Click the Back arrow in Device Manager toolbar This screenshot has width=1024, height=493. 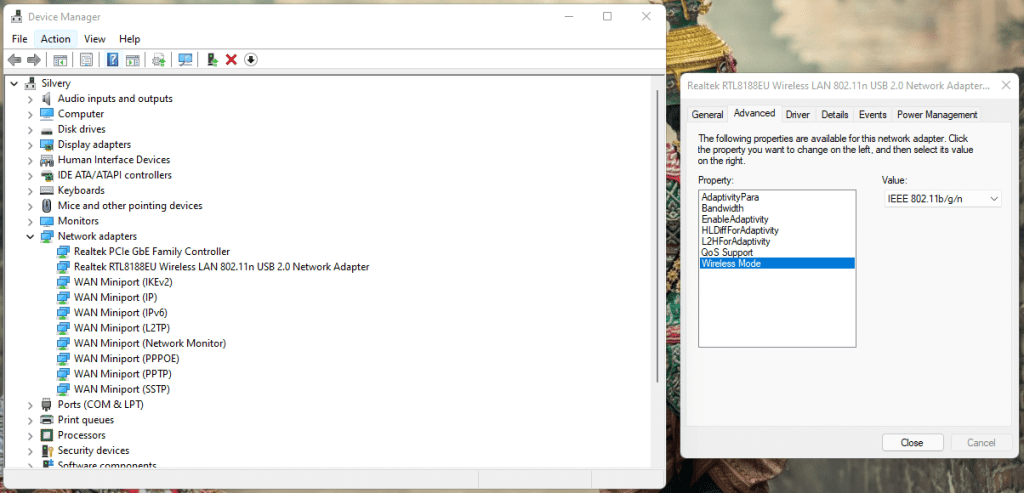pos(14,60)
